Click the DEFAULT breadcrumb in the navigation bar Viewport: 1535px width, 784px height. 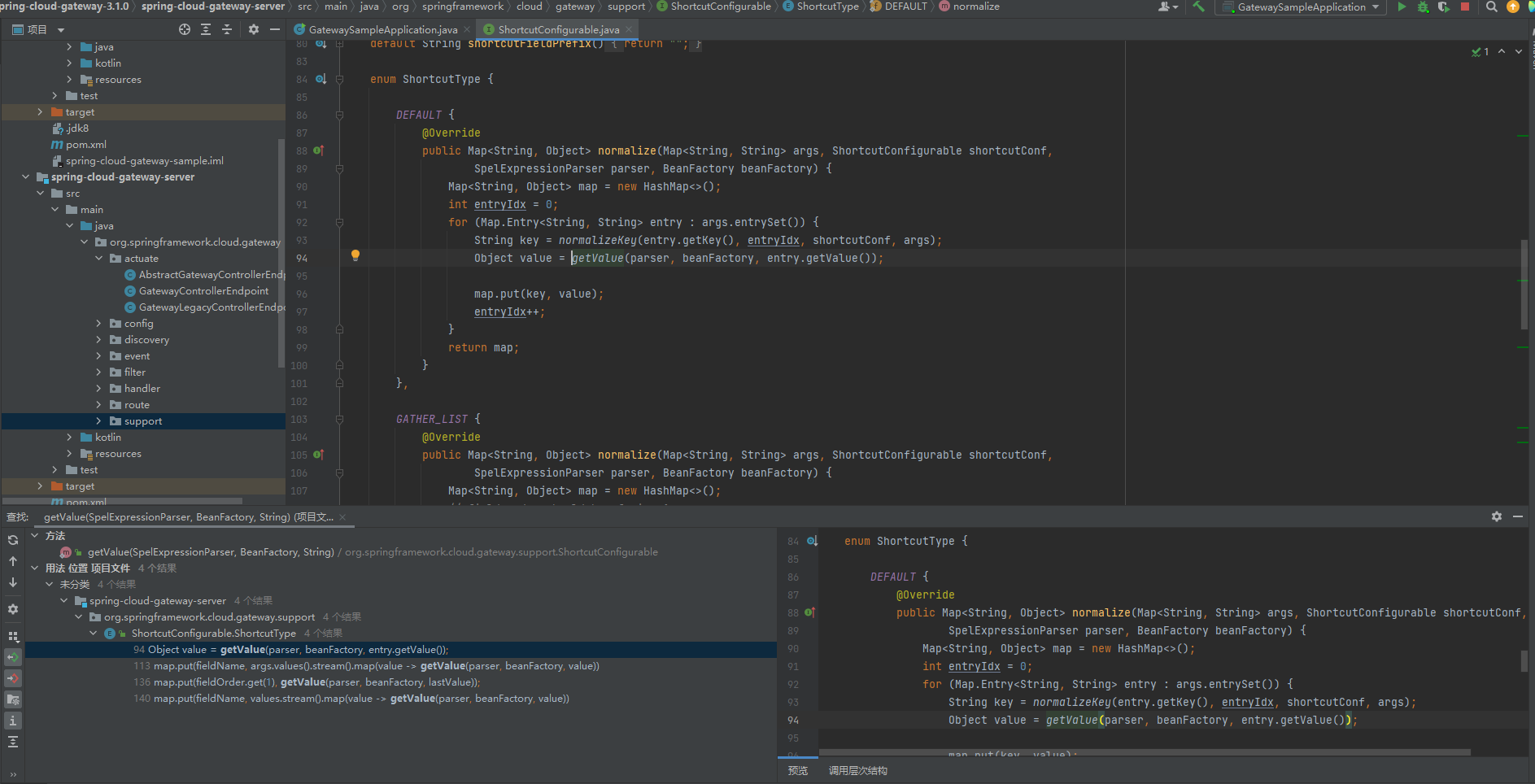click(x=905, y=7)
